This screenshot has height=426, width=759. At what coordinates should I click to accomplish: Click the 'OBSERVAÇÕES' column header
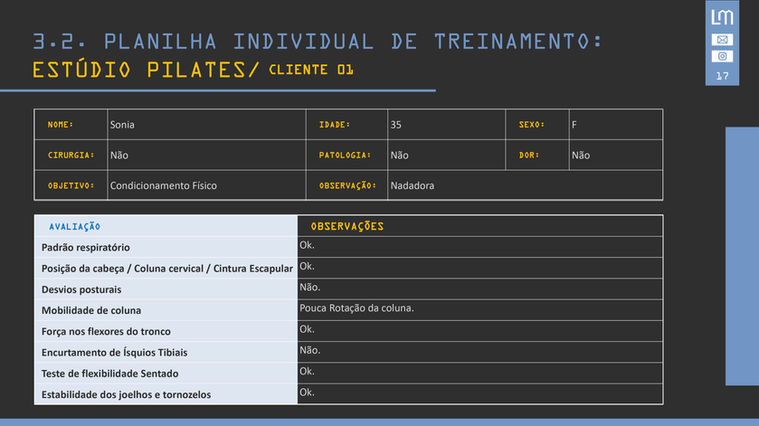tap(480, 226)
